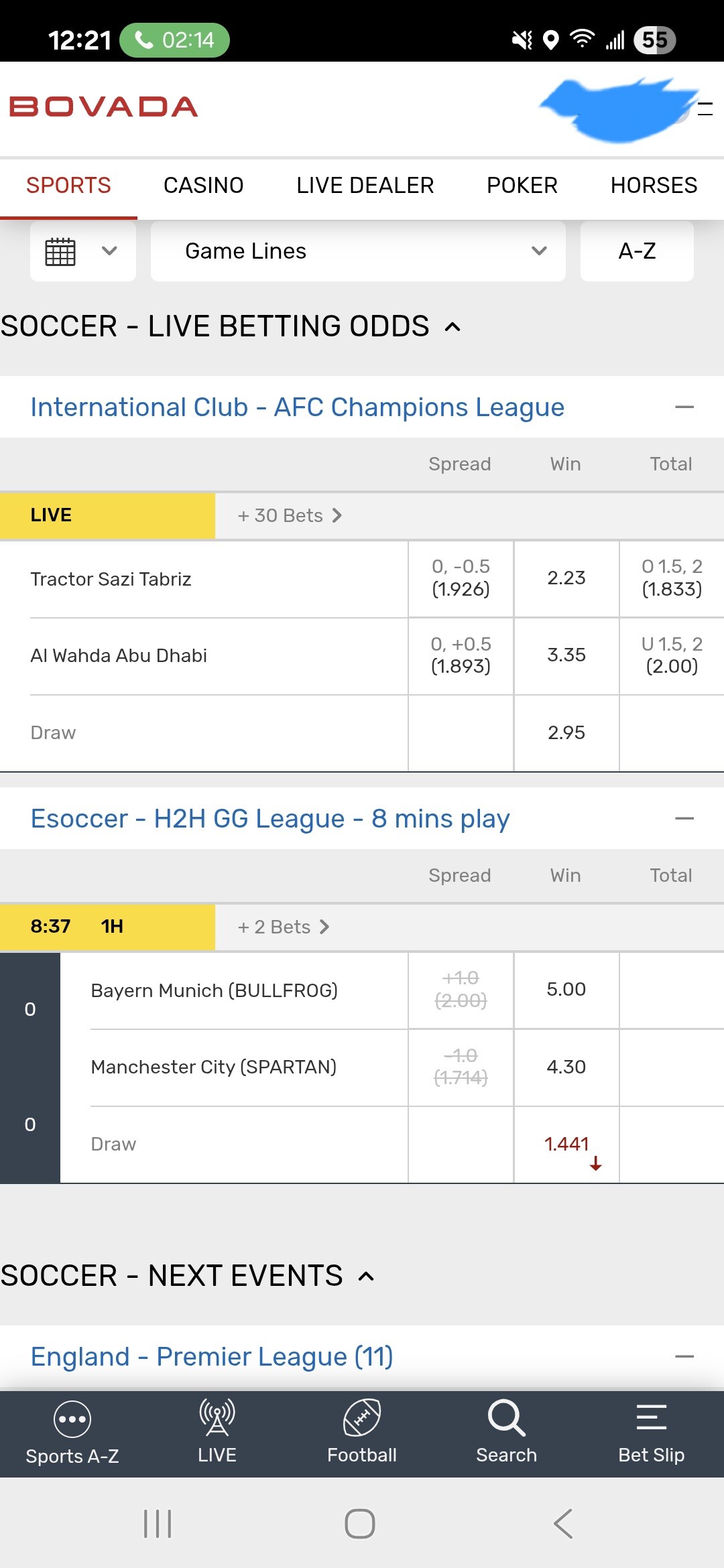Select Al Wahda Abu Dhabi win 3.35
The width and height of the screenshot is (724, 1568).
(566, 655)
